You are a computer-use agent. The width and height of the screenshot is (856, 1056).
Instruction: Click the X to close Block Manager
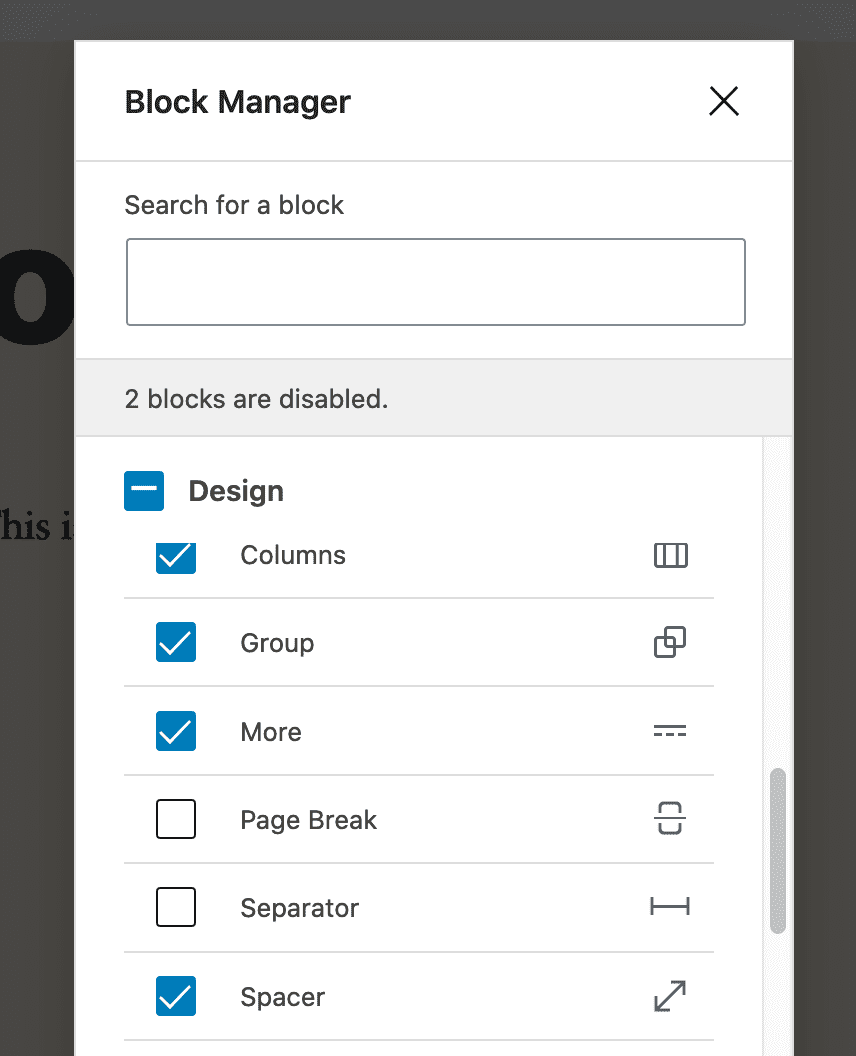(723, 101)
